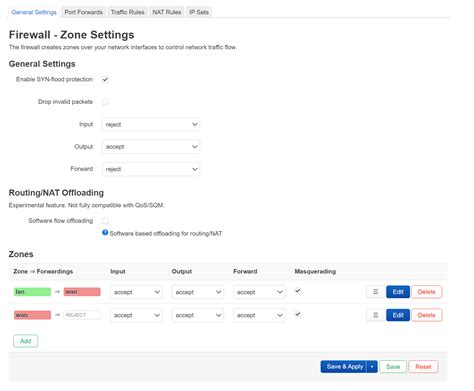
Task: Open the wan zone Output dropdown
Action: (198, 315)
